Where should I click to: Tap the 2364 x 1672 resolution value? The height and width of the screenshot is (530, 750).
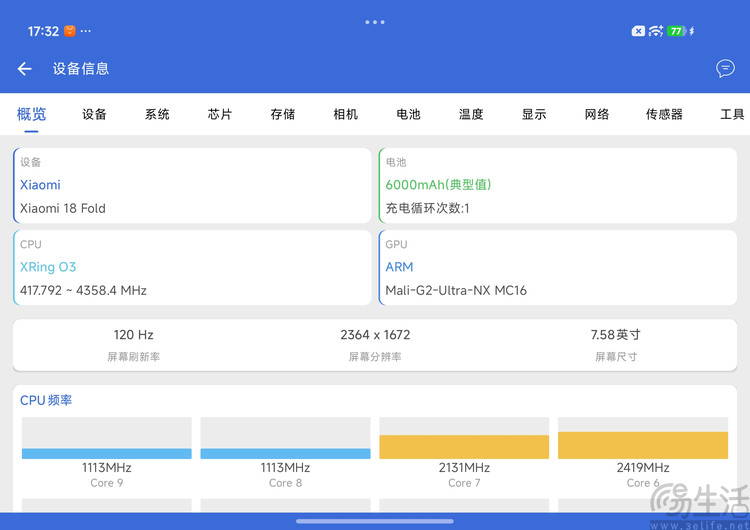pyautogui.click(x=375, y=335)
